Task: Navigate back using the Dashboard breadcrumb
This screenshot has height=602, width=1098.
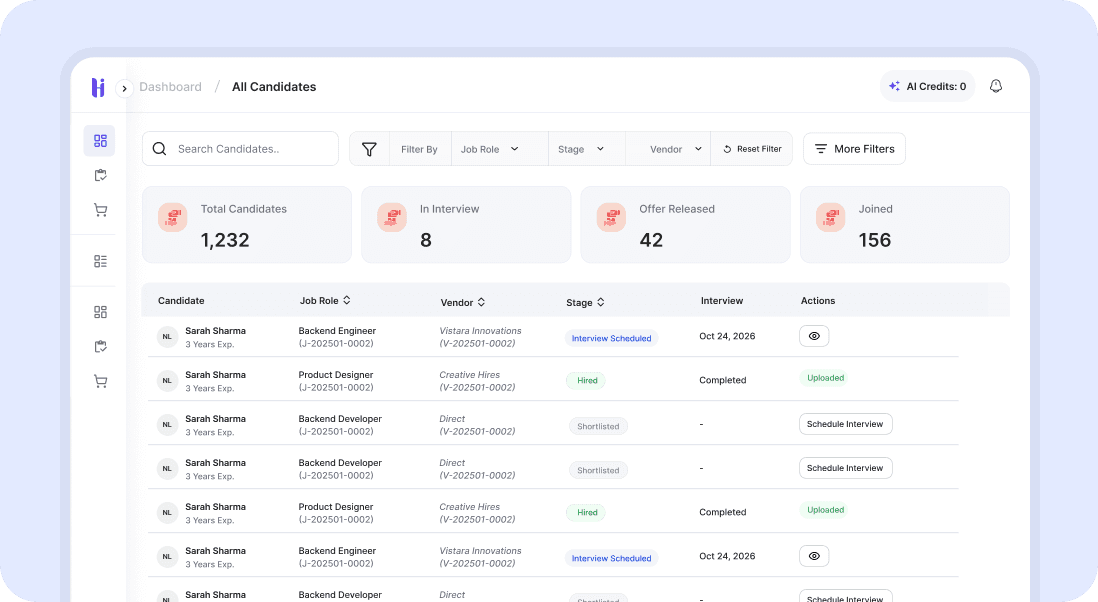Action: point(171,87)
